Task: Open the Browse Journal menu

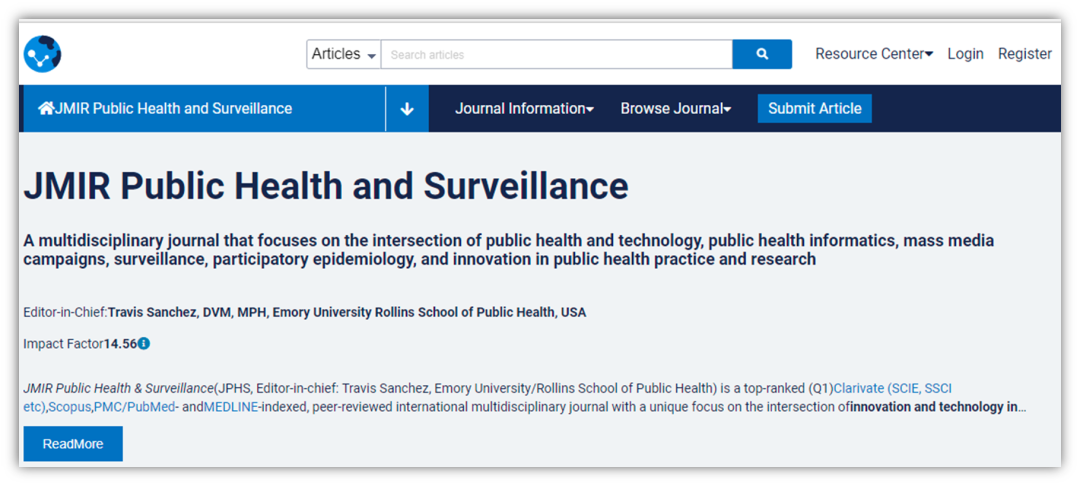Action: click(675, 109)
